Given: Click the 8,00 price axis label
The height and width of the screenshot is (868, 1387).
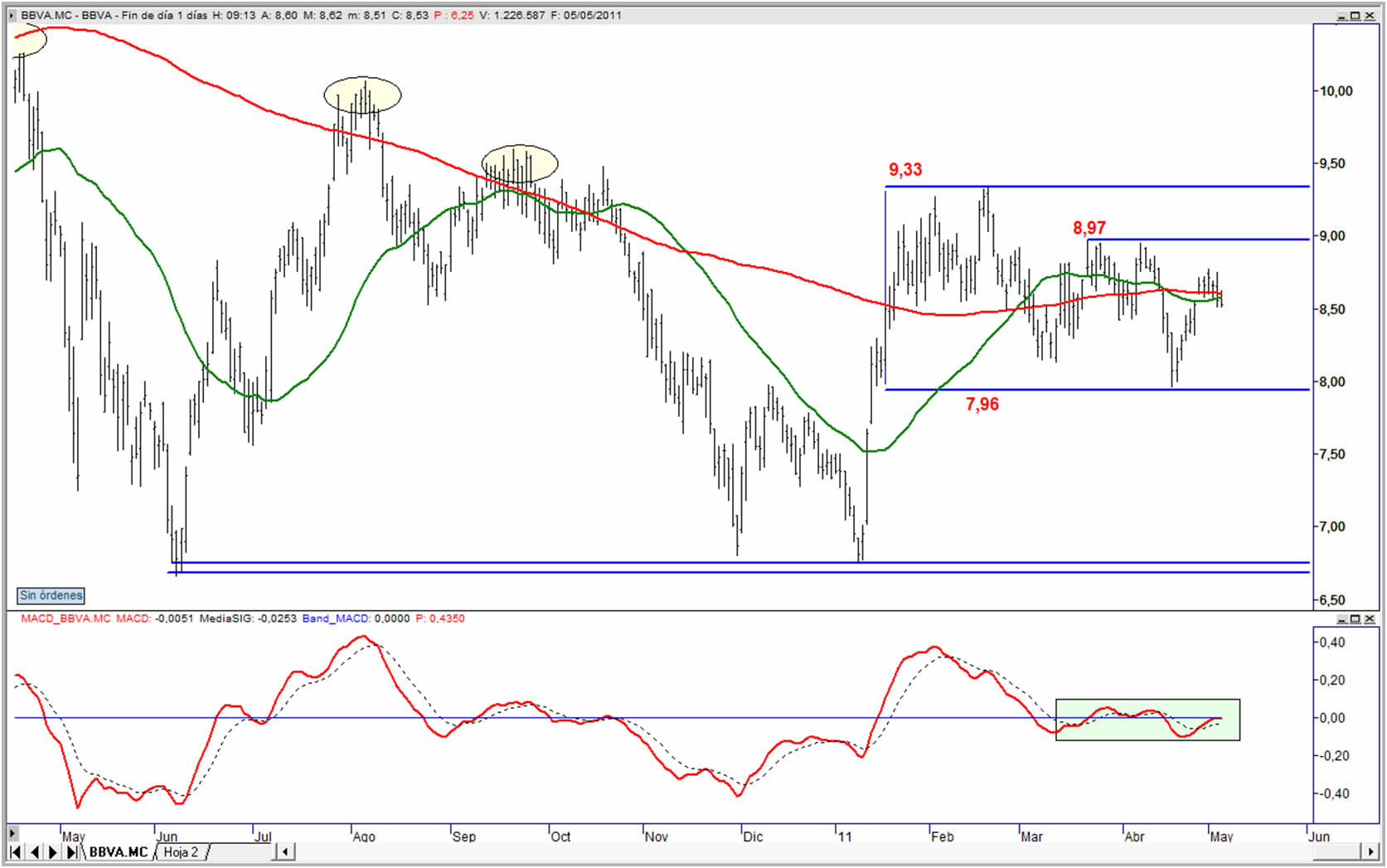Looking at the screenshot, I should (x=1332, y=382).
